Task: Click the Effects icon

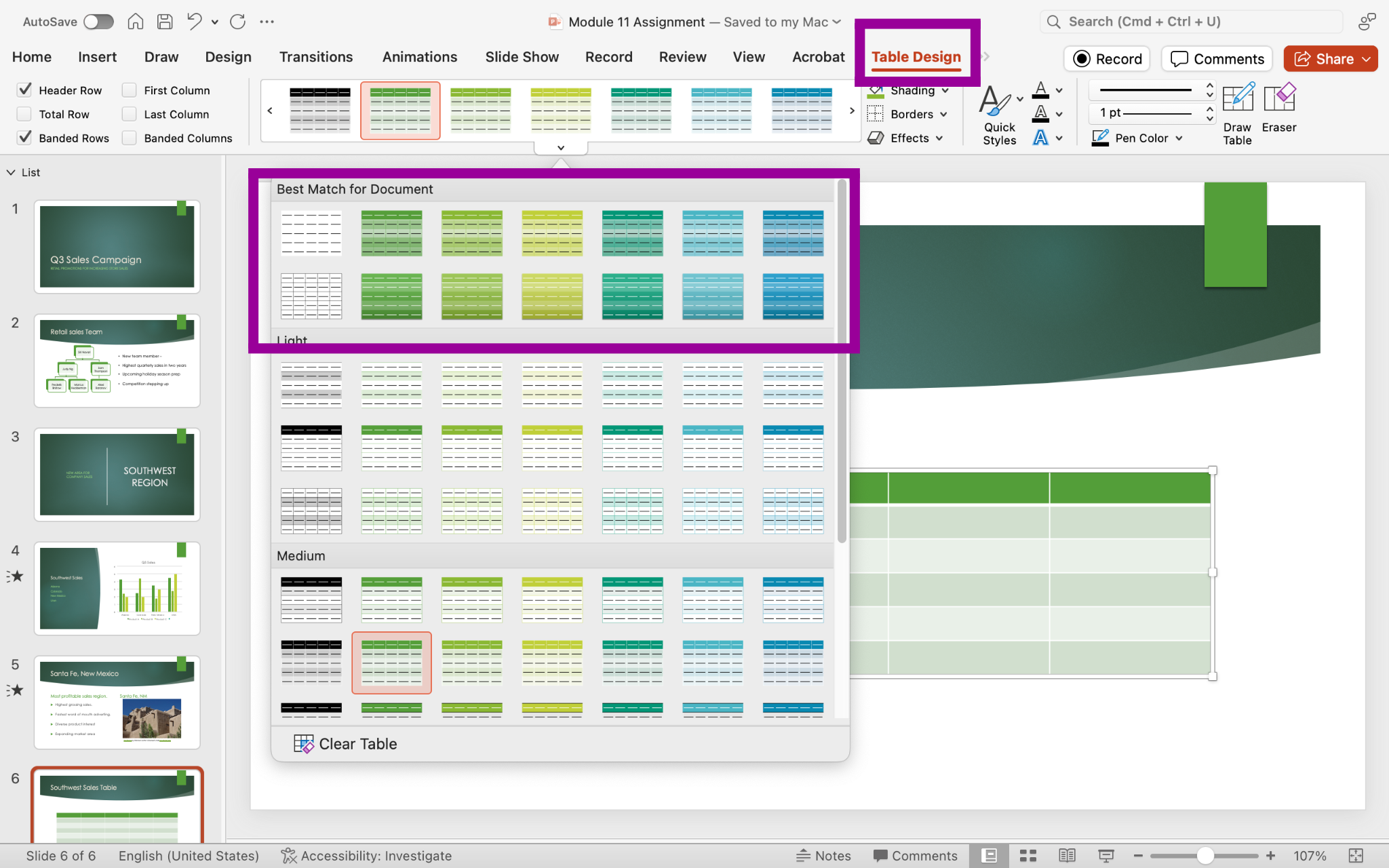Action: [x=876, y=138]
